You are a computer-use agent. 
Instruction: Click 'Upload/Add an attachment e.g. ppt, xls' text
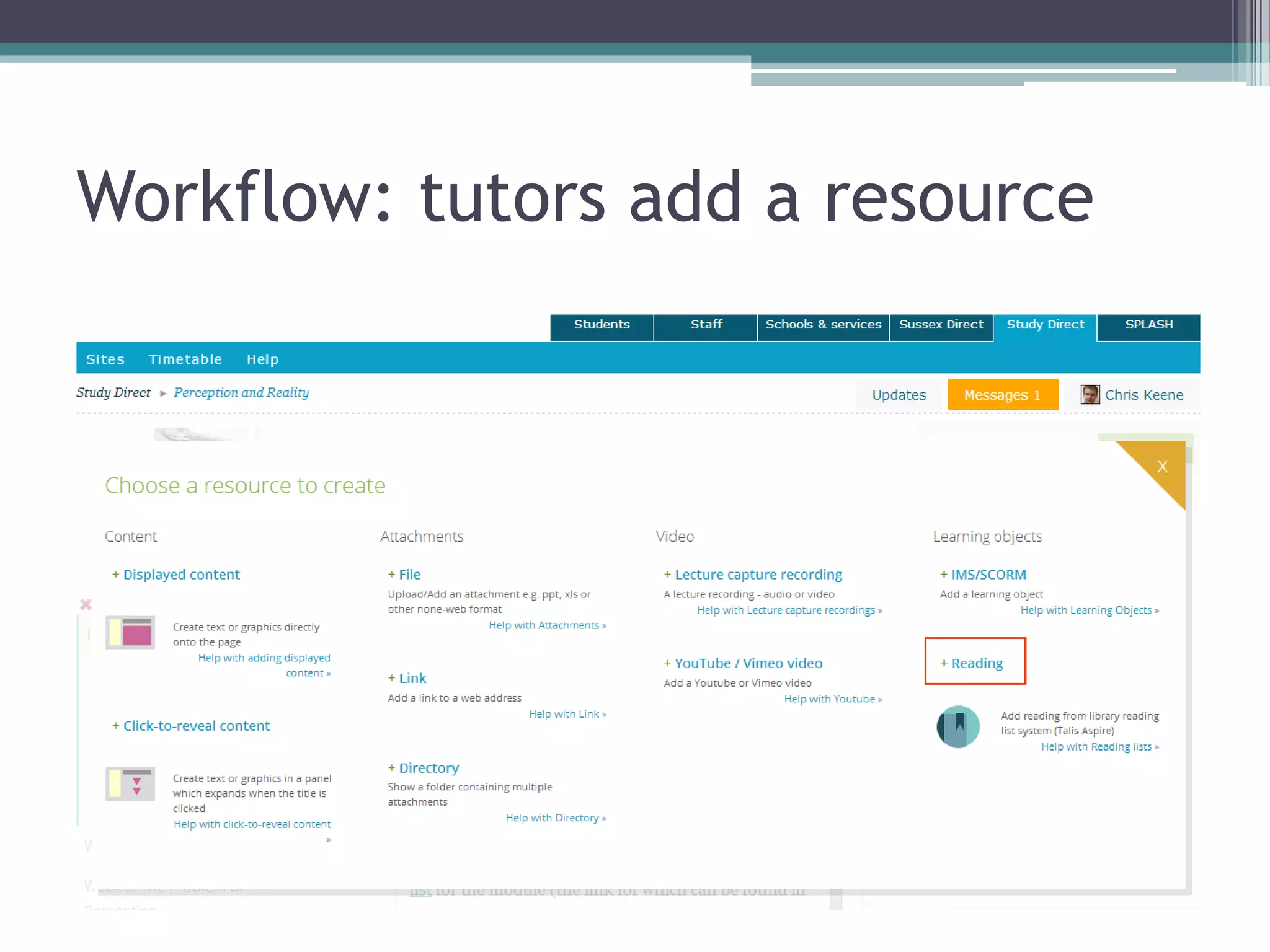(489, 601)
